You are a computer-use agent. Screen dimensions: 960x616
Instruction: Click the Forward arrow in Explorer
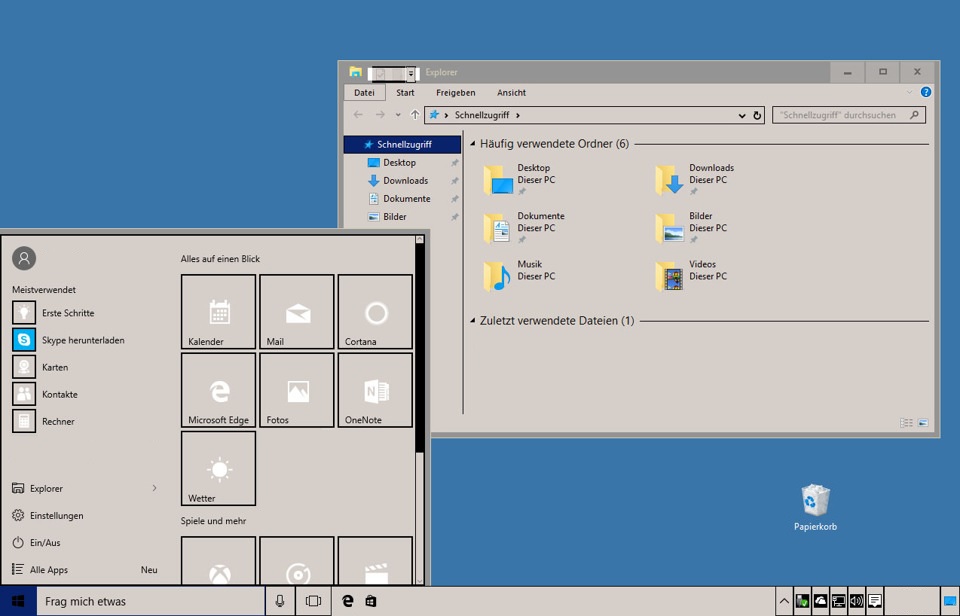click(380, 115)
